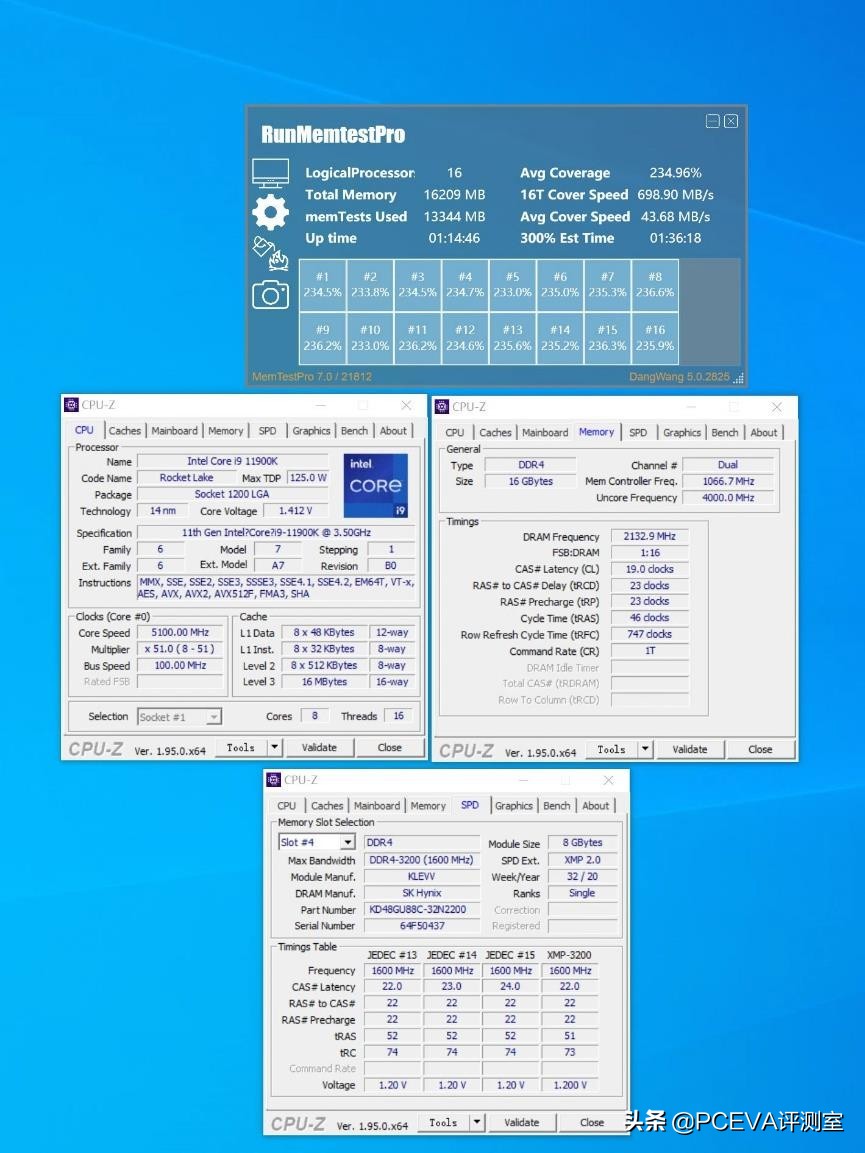Click the Close button in the SPD window
This screenshot has height=1153, width=865.
coord(591,1122)
